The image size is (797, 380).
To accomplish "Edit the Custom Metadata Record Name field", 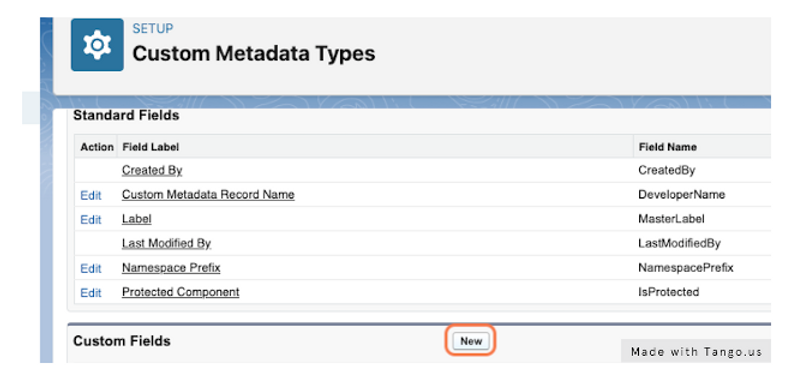I will point(91,195).
